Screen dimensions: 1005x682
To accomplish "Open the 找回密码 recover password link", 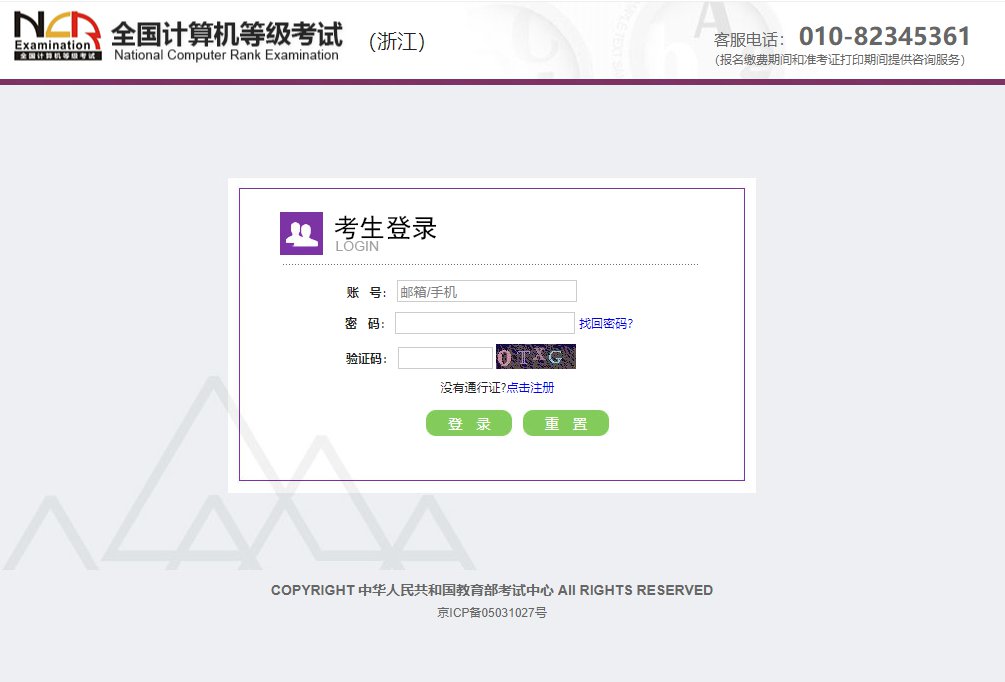I will 606,324.
